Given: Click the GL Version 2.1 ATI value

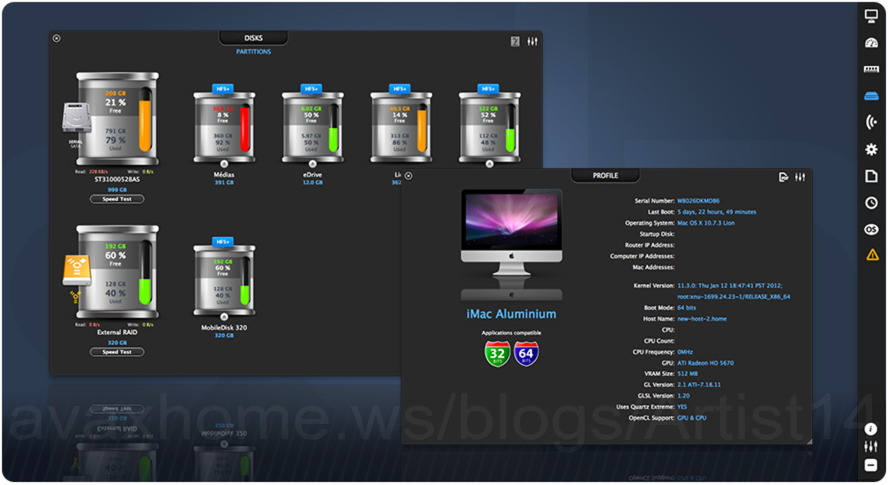Looking at the screenshot, I should (699, 385).
